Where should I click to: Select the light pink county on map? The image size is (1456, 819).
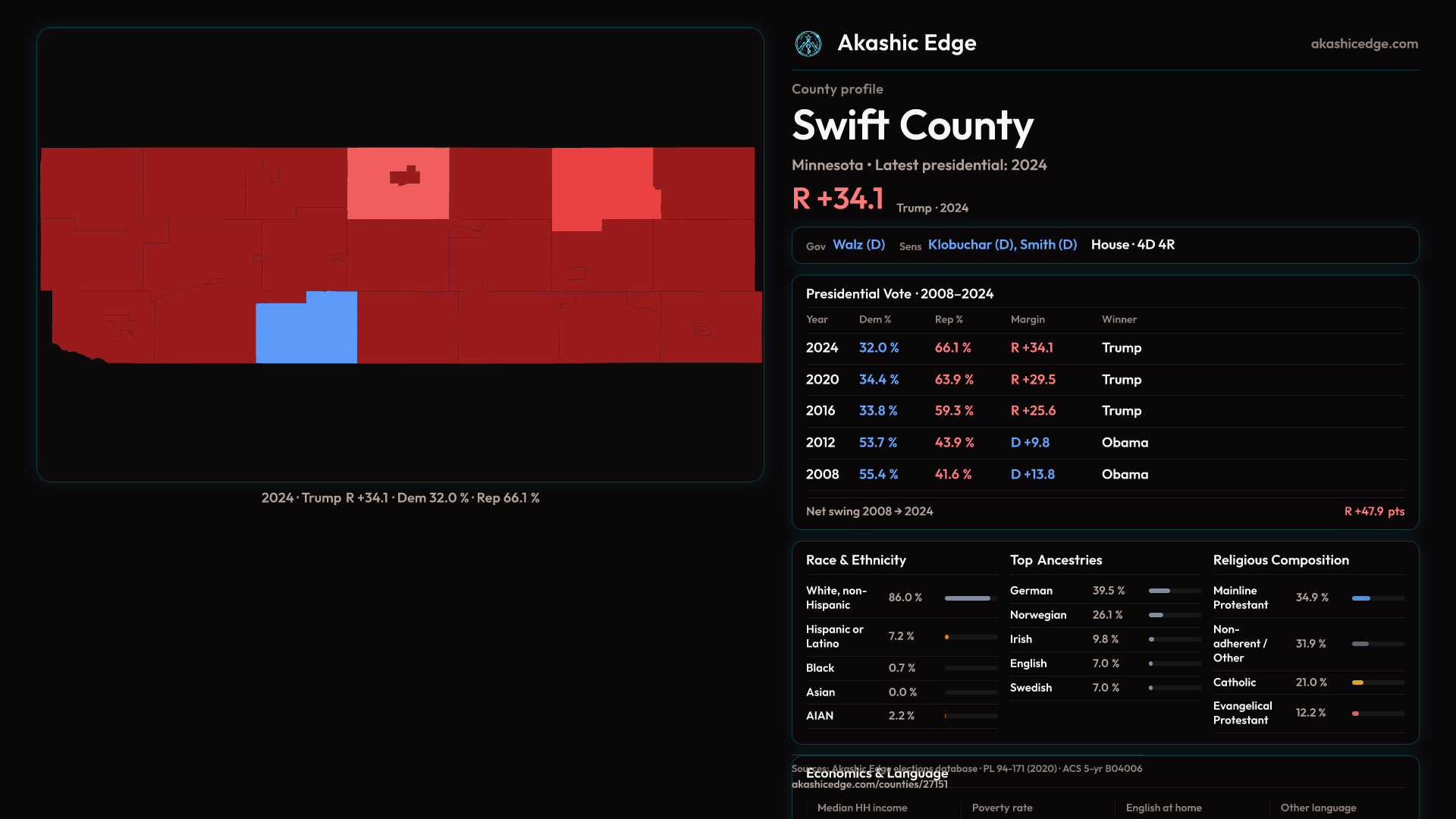pyautogui.click(x=397, y=197)
